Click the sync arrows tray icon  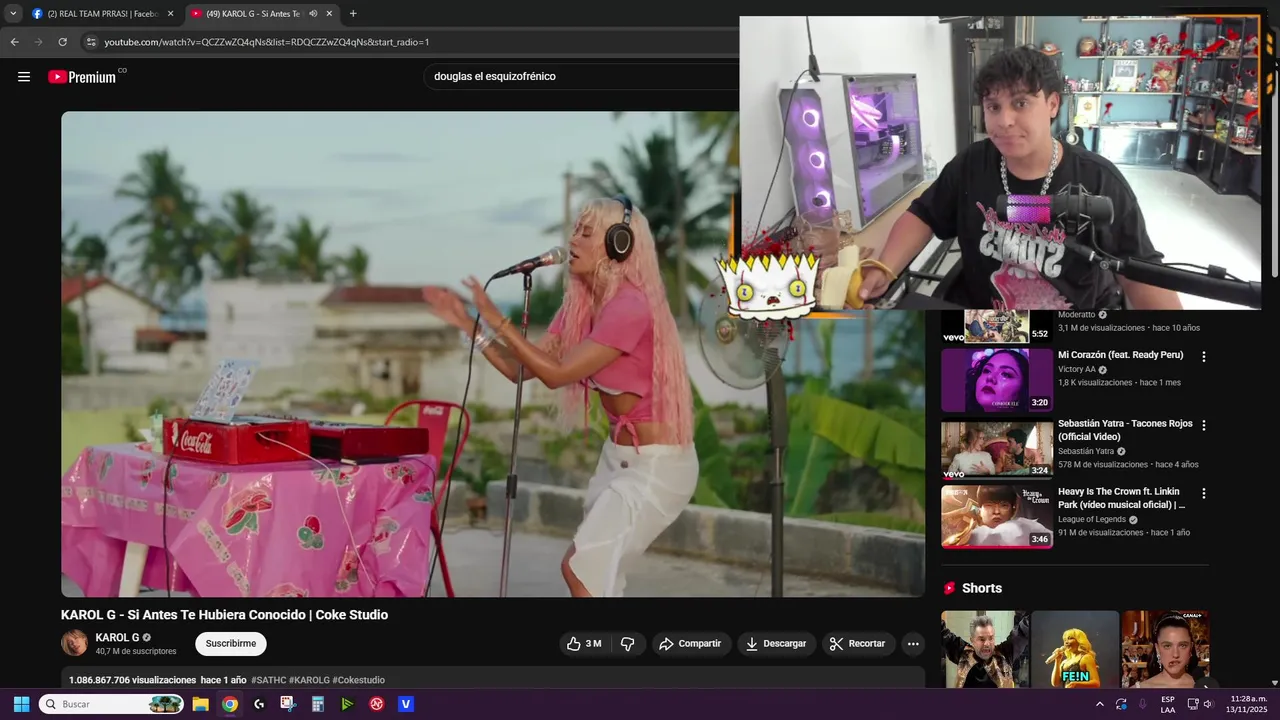click(x=1121, y=704)
